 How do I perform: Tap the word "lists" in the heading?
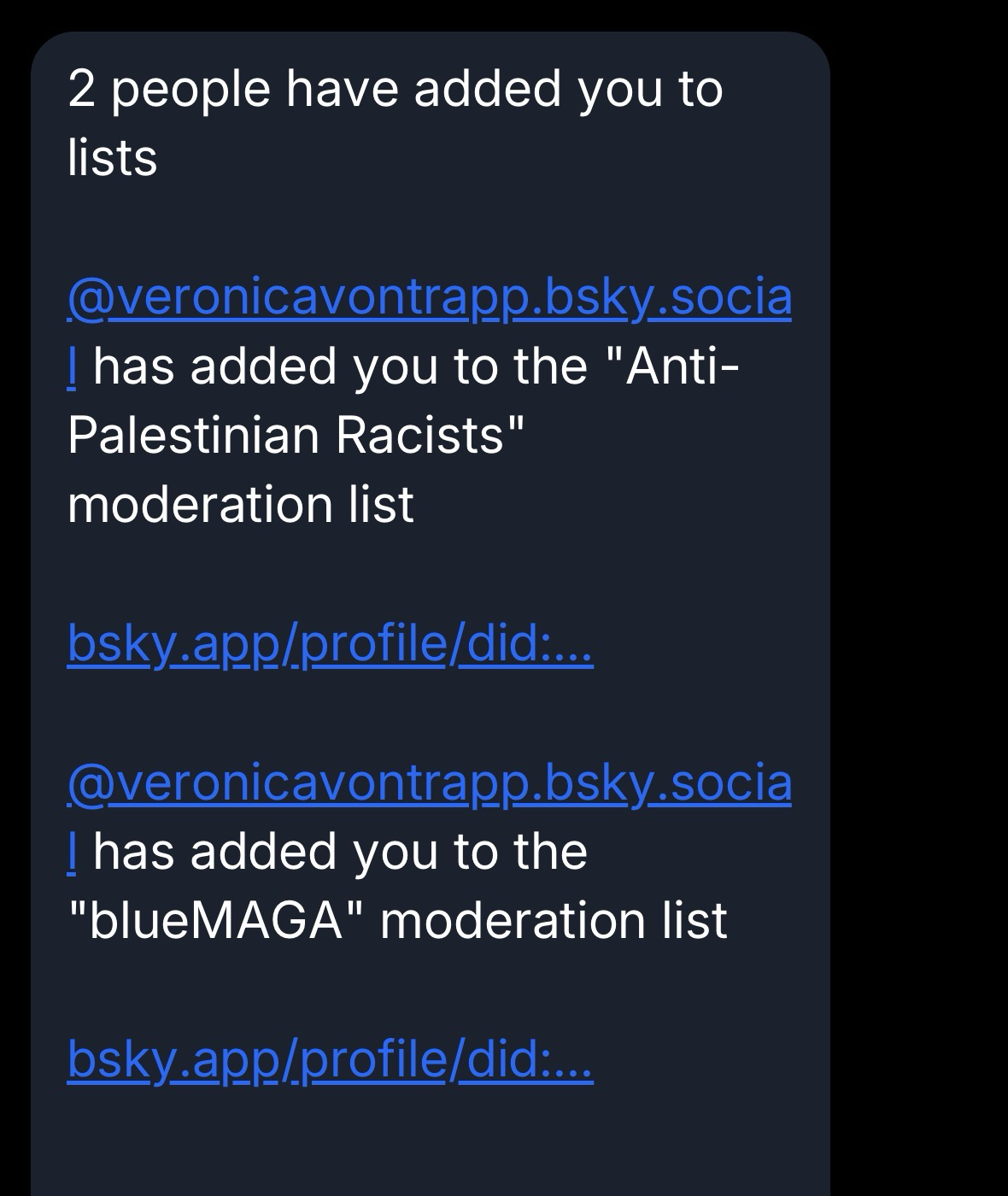click(112, 158)
